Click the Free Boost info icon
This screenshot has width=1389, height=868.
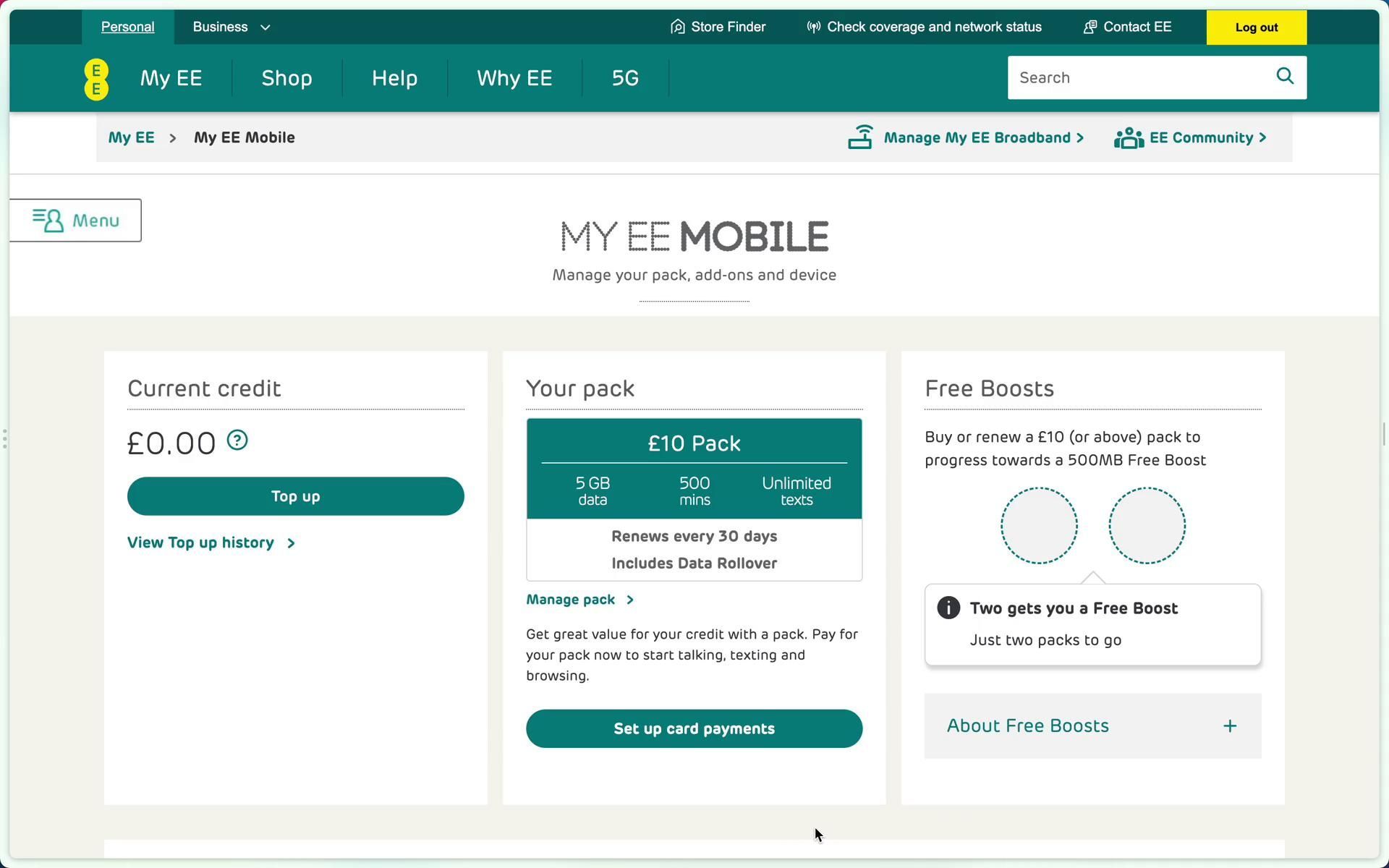pyautogui.click(x=948, y=608)
